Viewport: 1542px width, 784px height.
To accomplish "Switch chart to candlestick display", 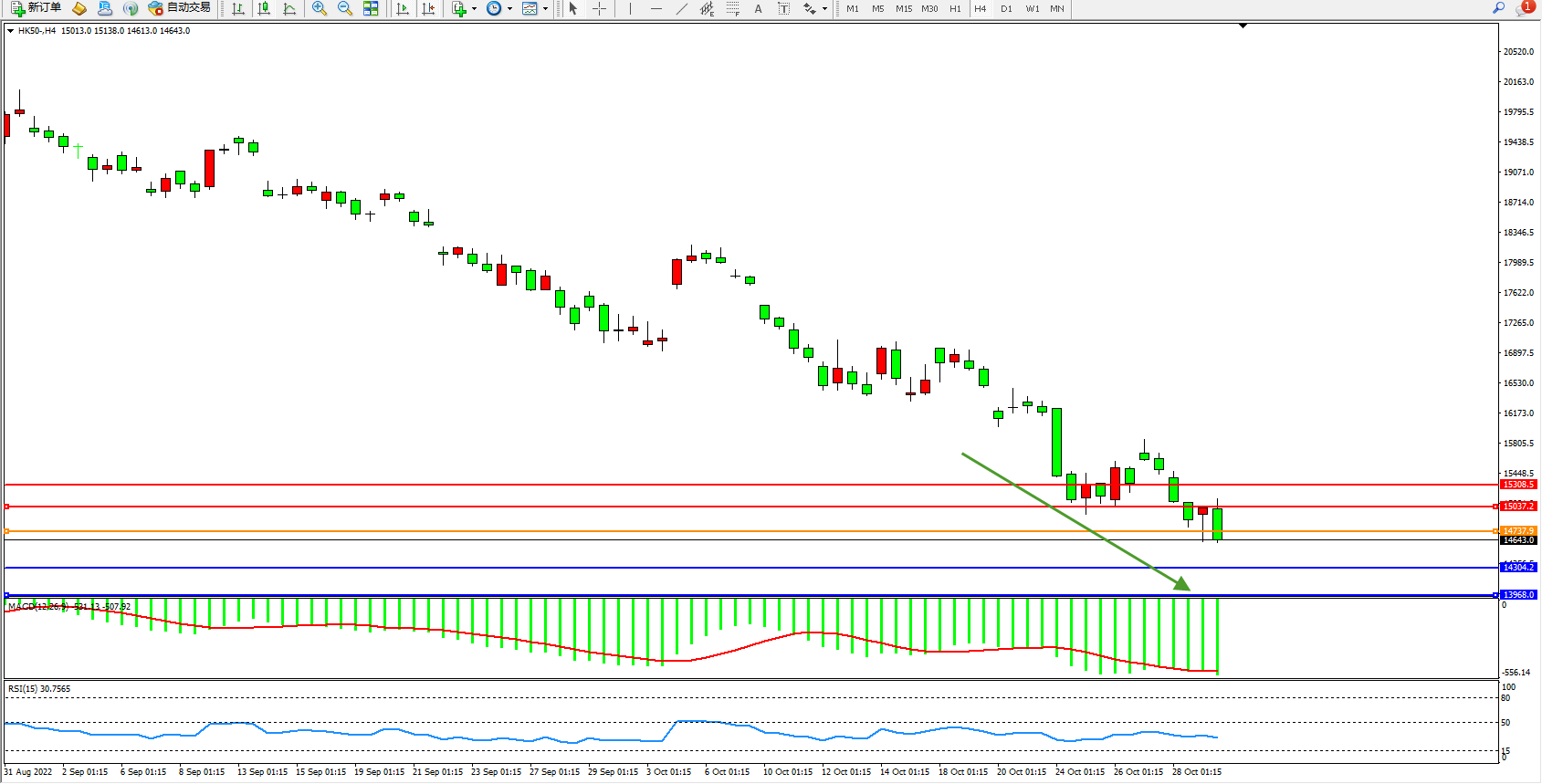I will click(264, 8).
